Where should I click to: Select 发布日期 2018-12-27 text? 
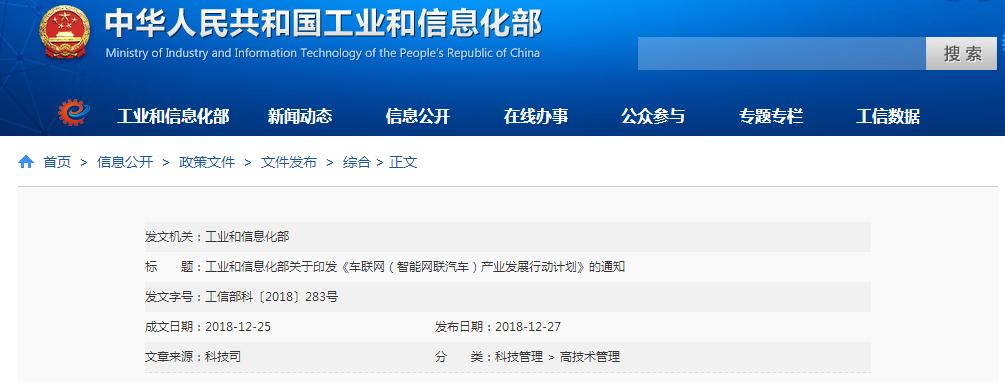click(x=498, y=327)
